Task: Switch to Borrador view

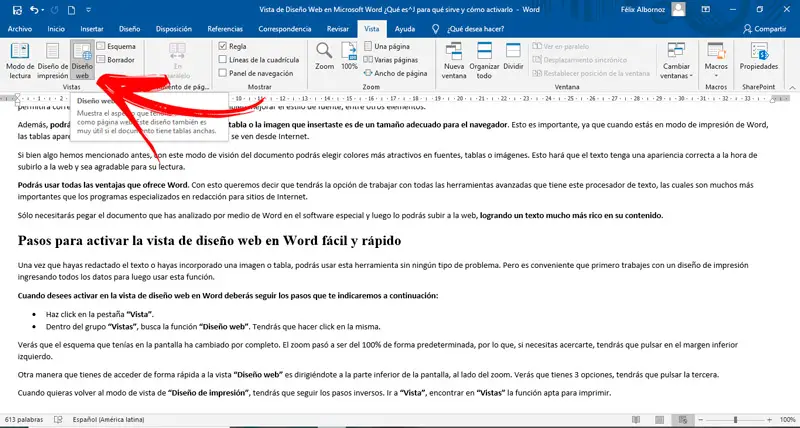Action: click(116, 60)
